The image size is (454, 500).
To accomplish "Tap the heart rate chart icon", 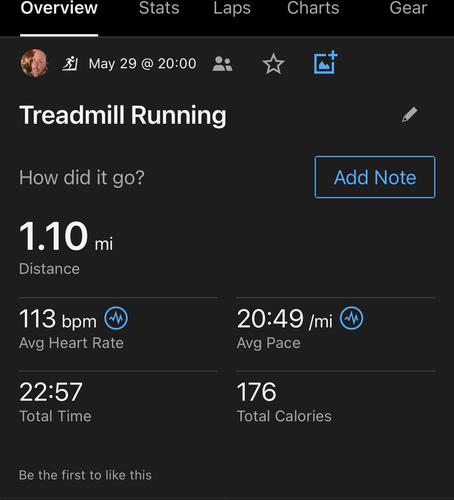I will tap(116, 318).
